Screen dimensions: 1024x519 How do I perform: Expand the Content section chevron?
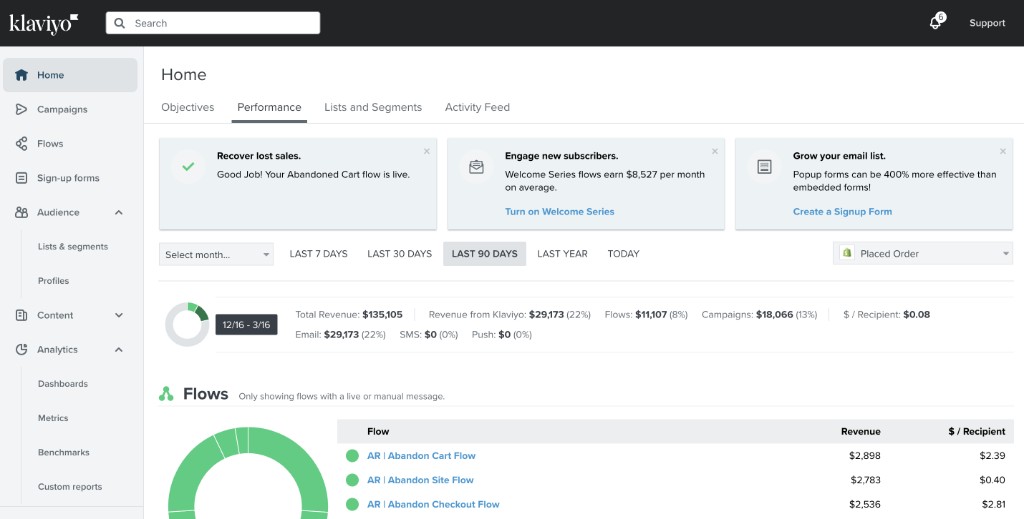point(119,315)
